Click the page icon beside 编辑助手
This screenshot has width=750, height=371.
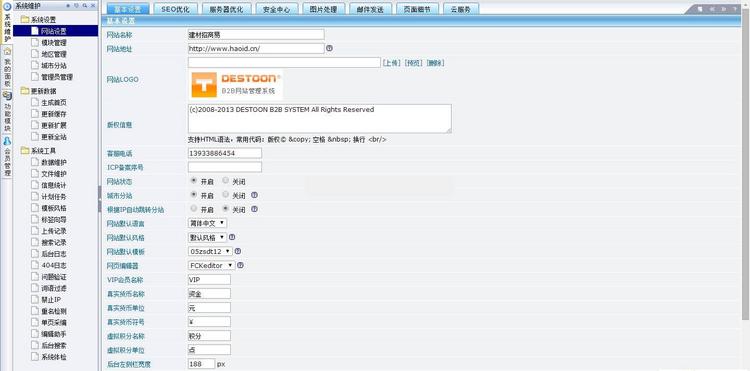coord(34,334)
